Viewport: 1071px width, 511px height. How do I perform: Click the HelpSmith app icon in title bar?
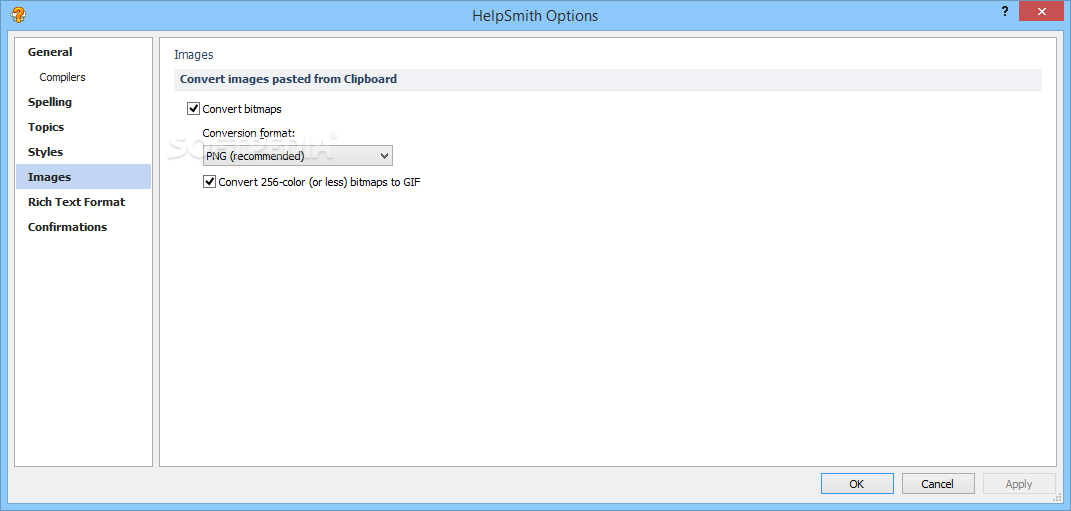click(18, 14)
